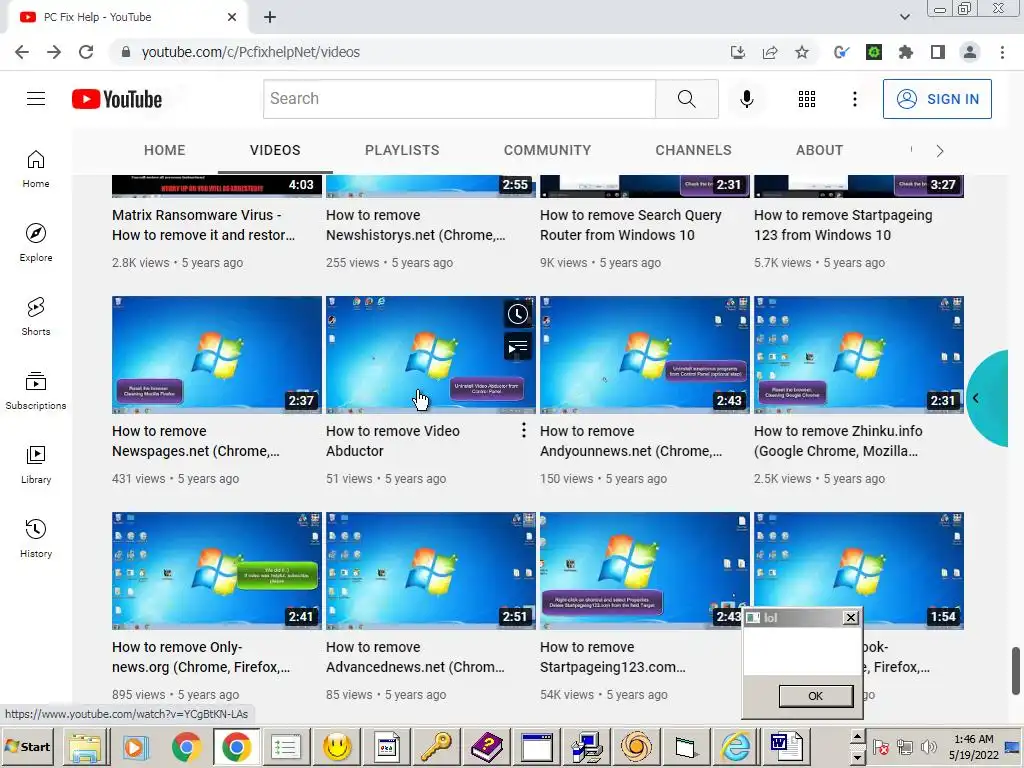
Task: Open action menu for Video Abductor video
Action: (x=523, y=430)
